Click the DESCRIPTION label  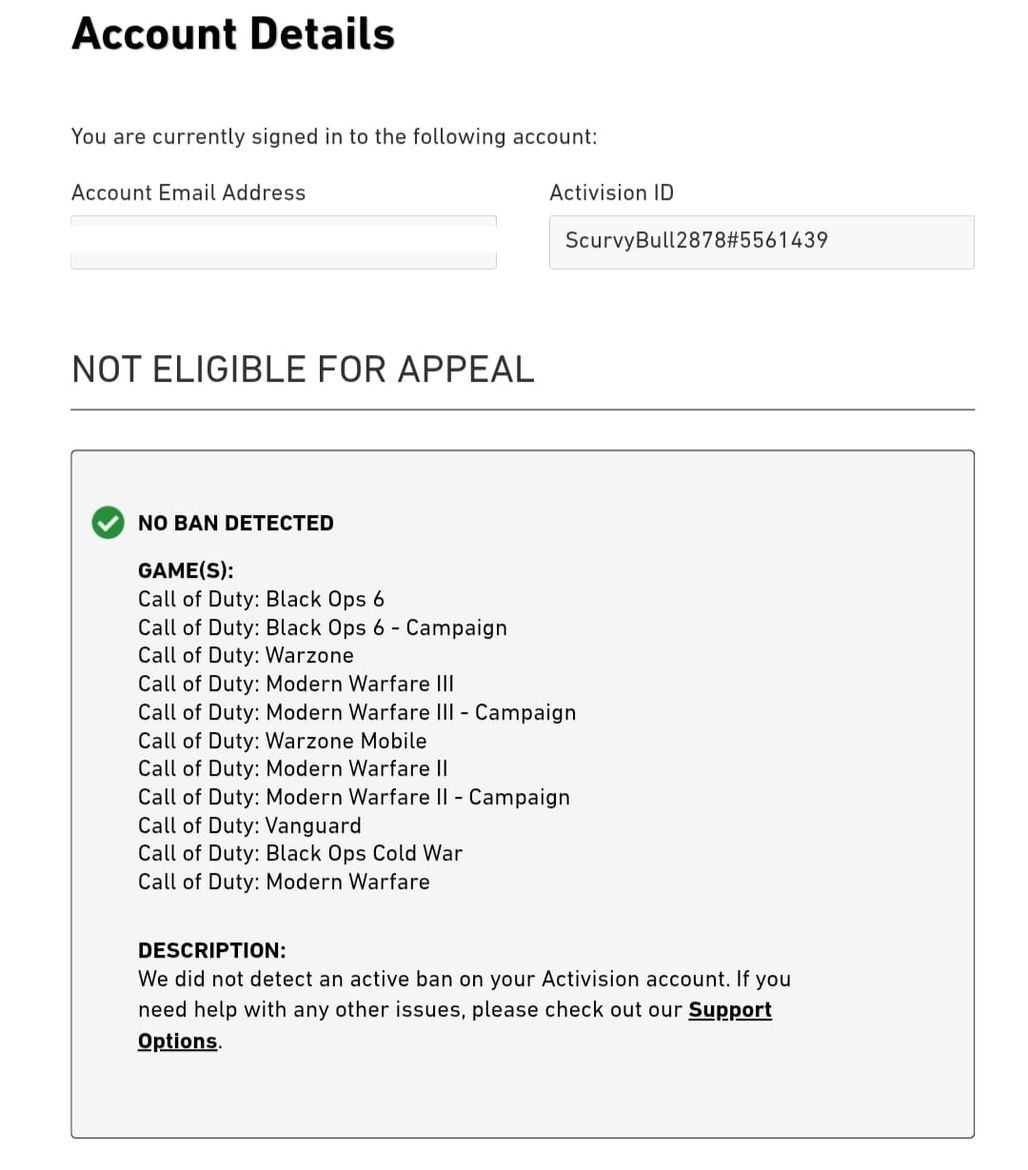212,951
